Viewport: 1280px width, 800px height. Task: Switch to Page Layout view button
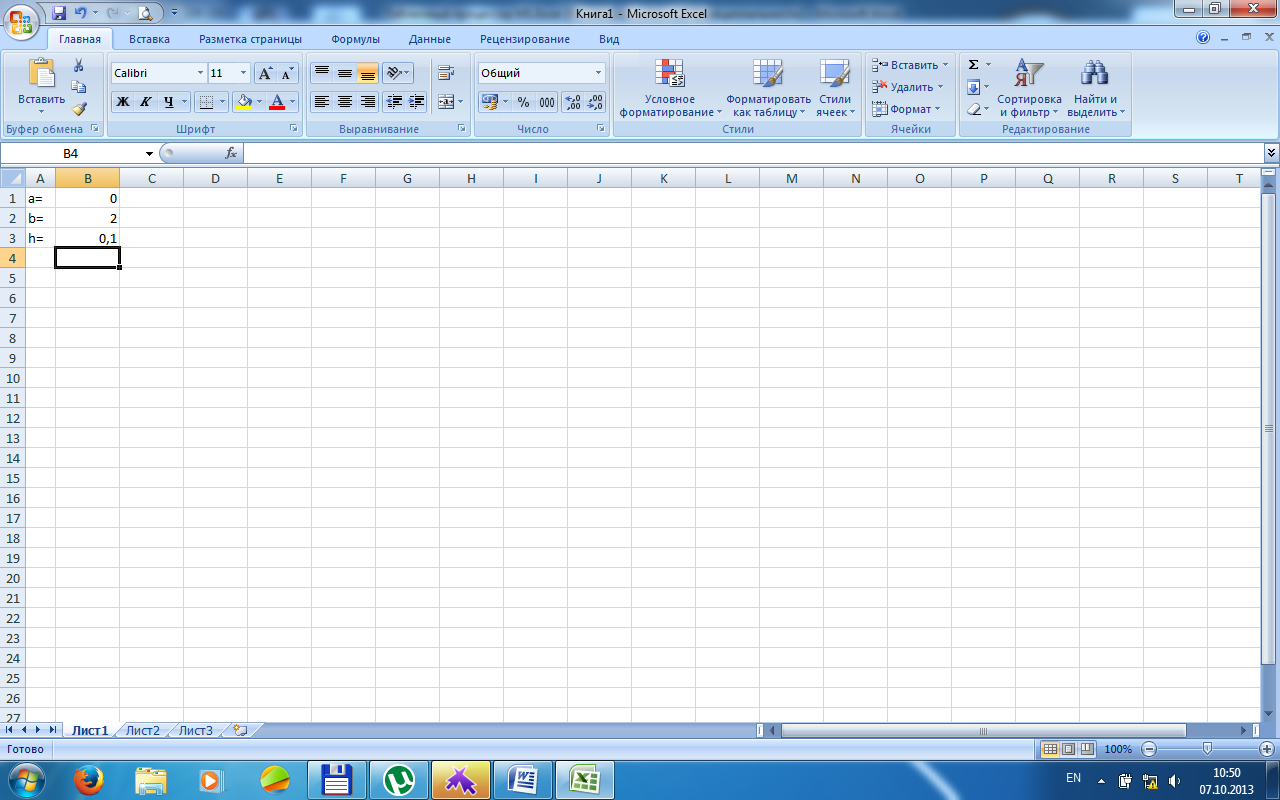(1067, 748)
